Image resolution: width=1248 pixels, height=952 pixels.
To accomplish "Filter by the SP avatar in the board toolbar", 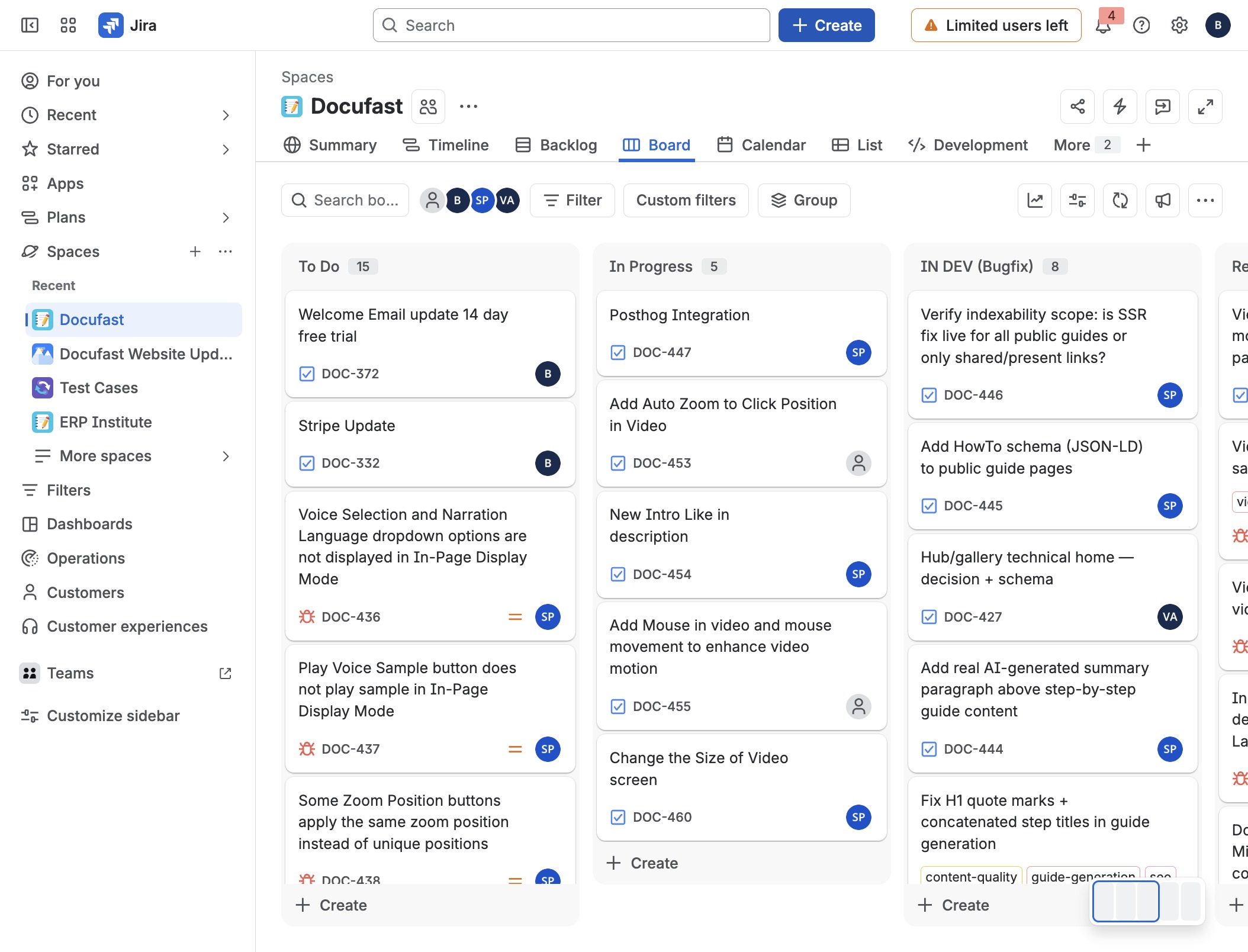I will pos(482,200).
